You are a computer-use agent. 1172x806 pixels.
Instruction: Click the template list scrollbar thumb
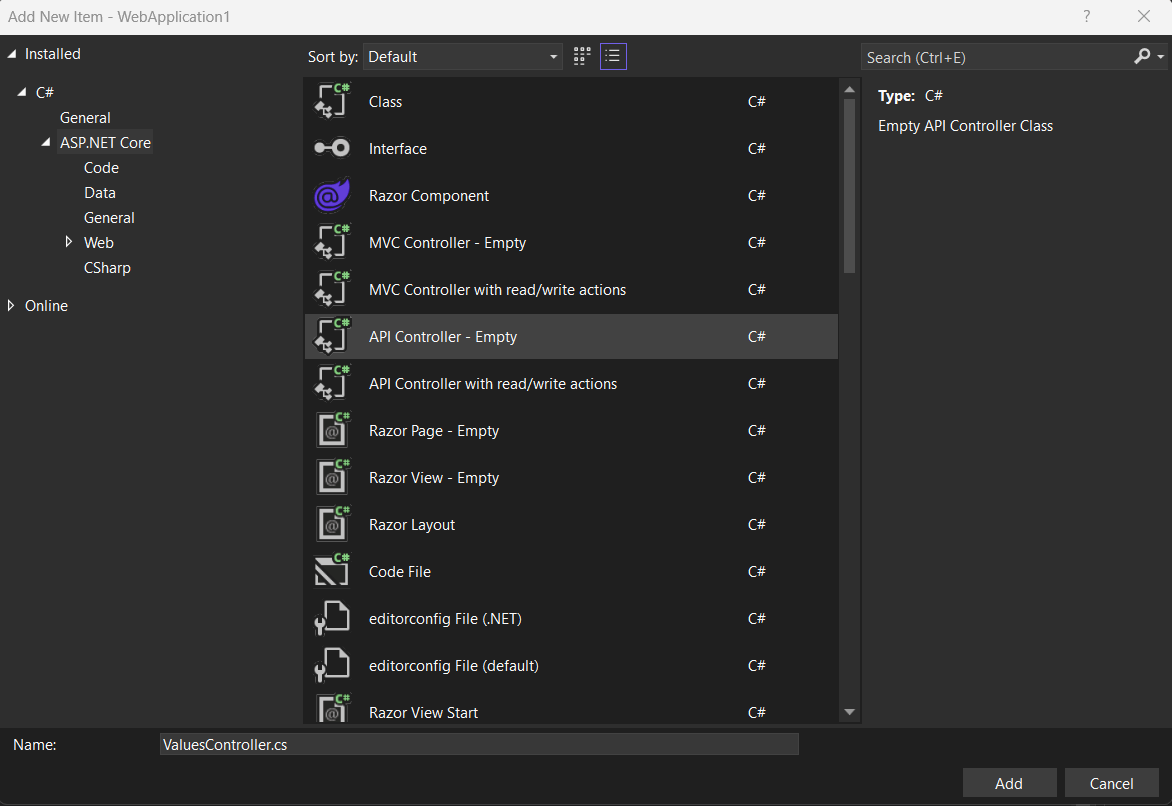click(x=849, y=186)
